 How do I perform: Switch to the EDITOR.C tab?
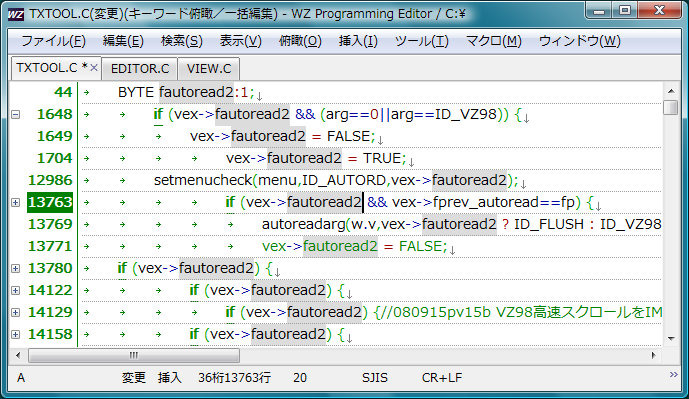point(140,69)
